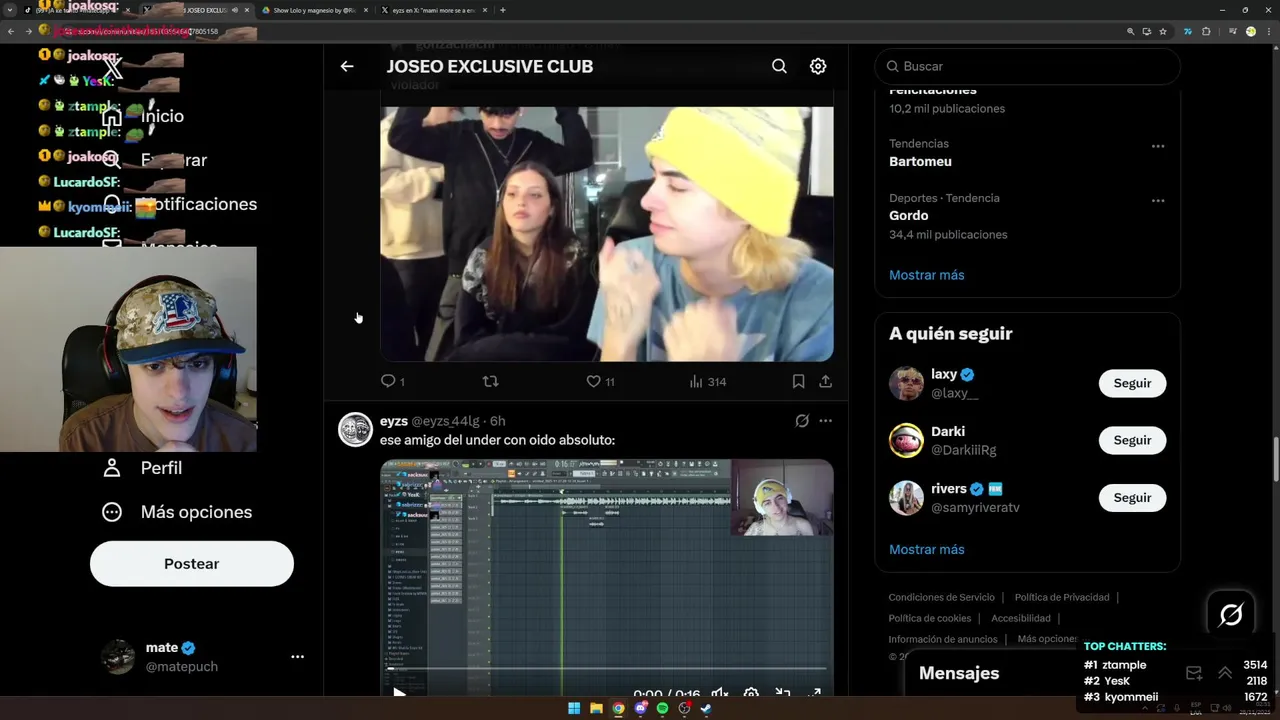Open Política de Privacidad link
Screen dimensions: 1280x720
click(1061, 597)
